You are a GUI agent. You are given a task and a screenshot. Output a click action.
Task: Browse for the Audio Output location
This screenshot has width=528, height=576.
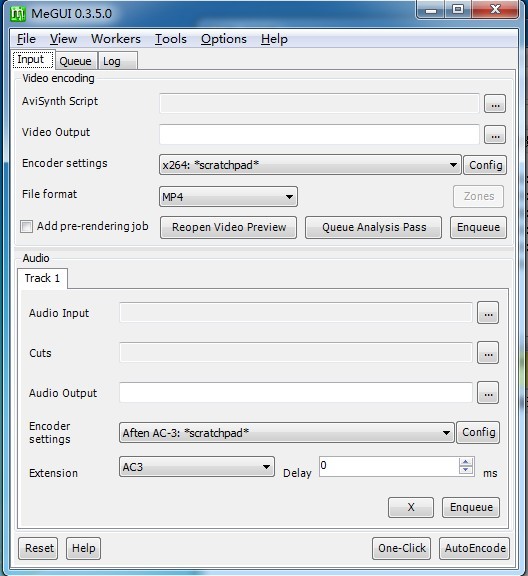(488, 393)
